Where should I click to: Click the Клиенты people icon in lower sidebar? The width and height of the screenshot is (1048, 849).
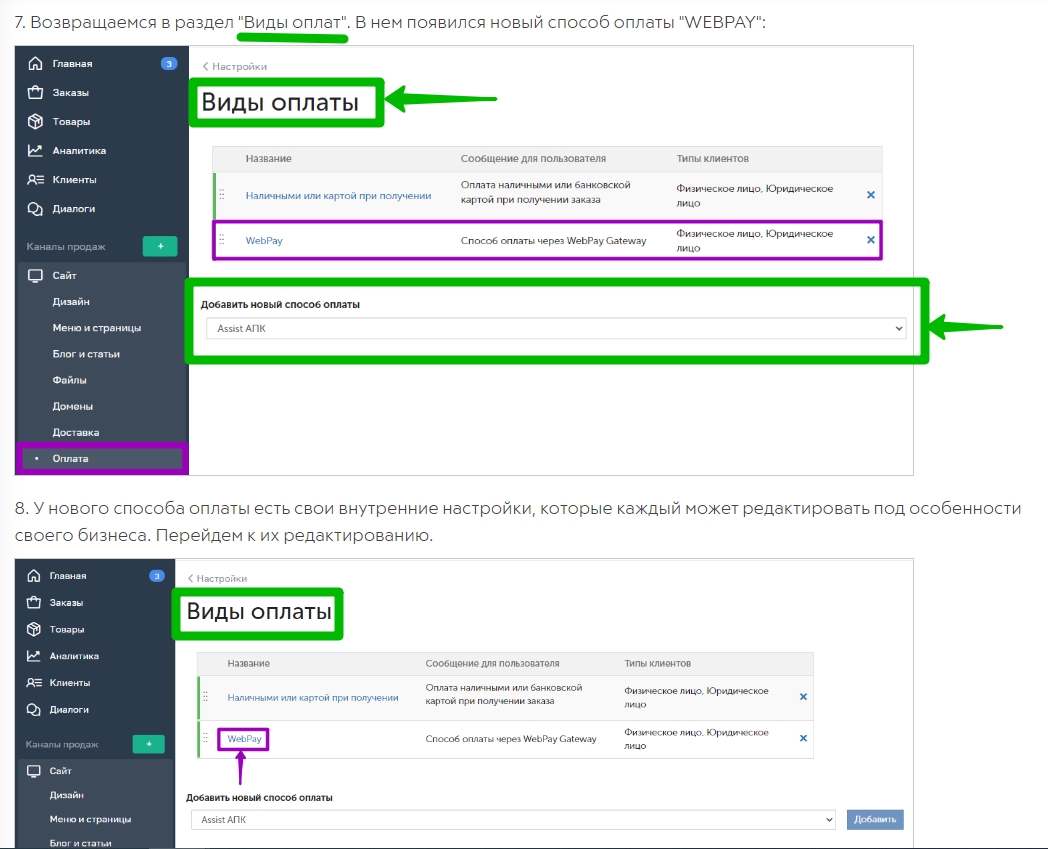coord(34,683)
